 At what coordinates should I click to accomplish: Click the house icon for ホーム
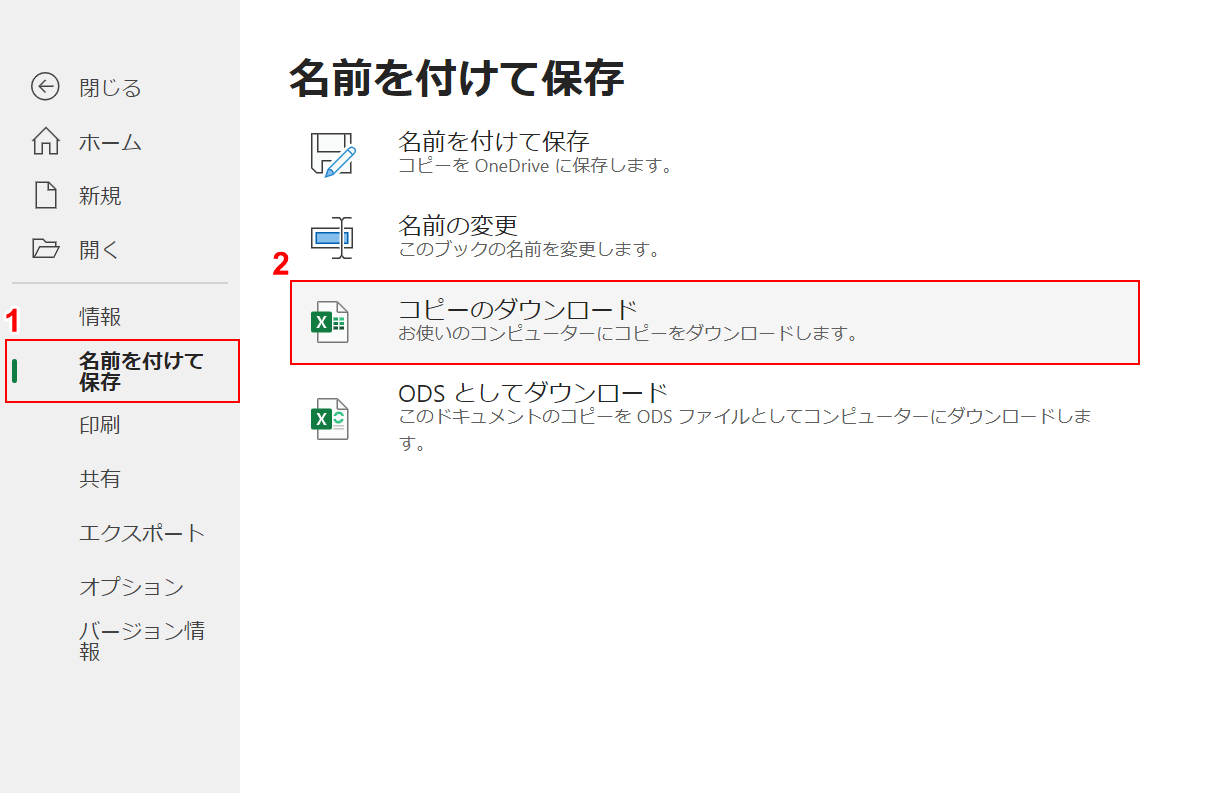coord(45,142)
